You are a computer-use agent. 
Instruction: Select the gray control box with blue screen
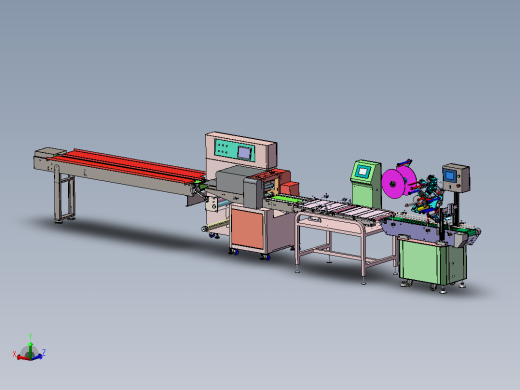456,178
